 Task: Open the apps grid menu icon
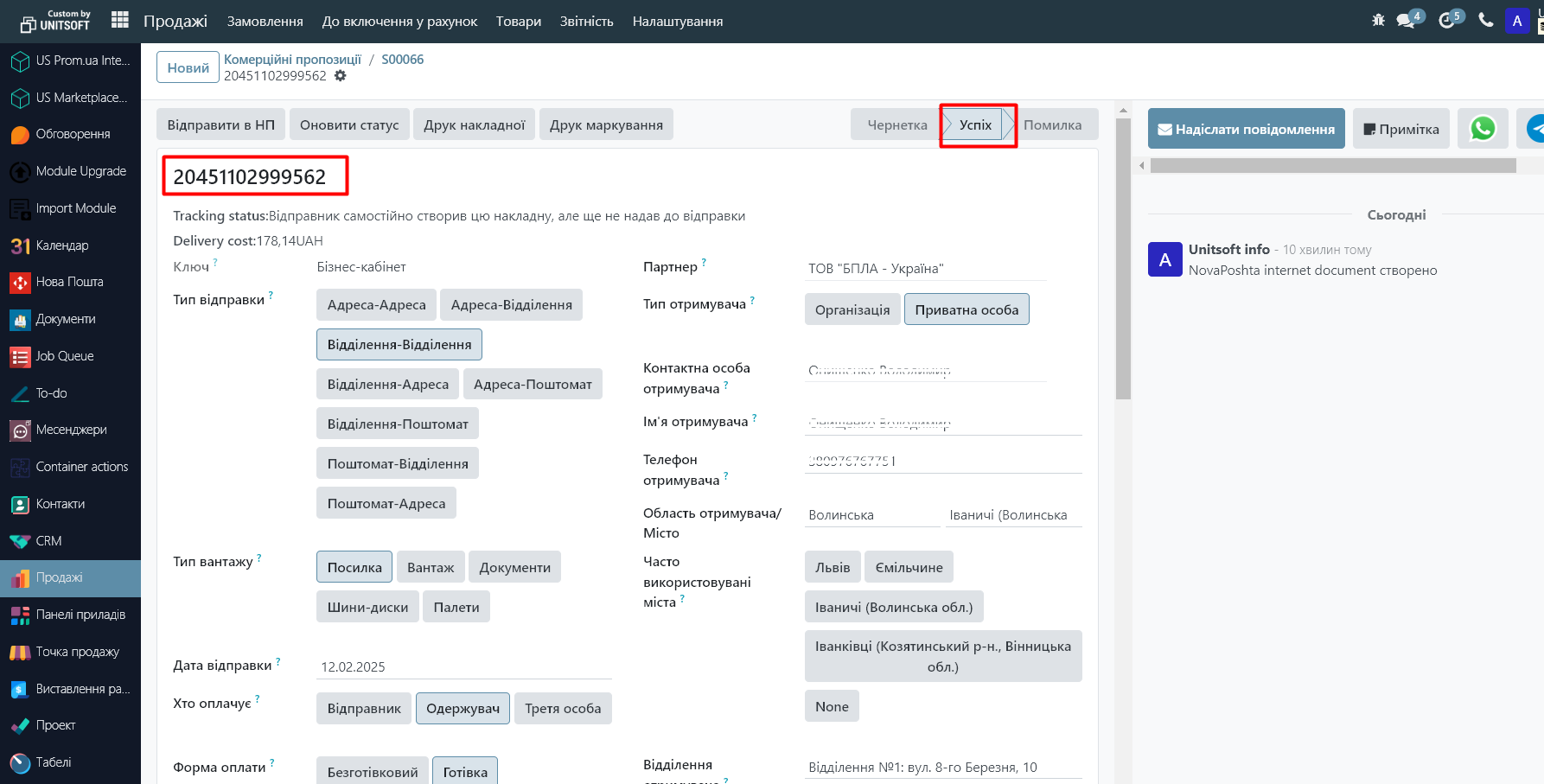click(120, 20)
